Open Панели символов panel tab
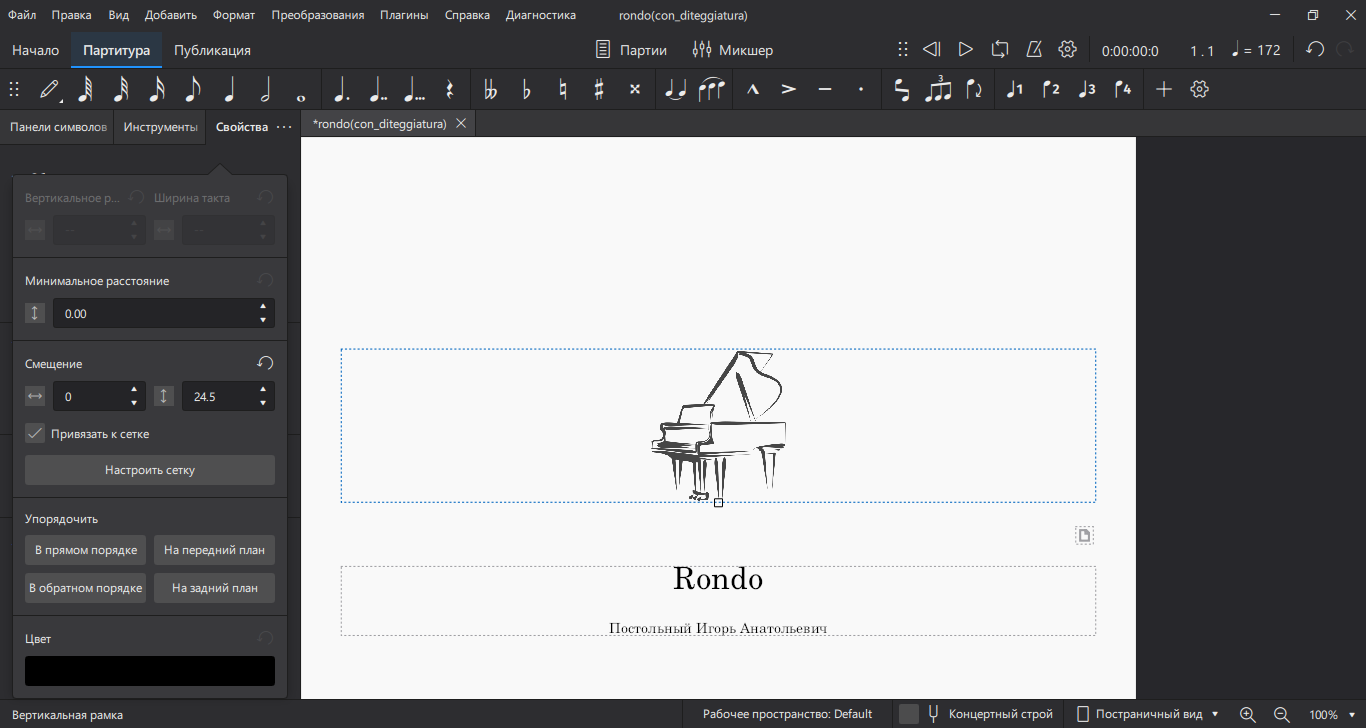This screenshot has width=1366, height=728. point(58,127)
